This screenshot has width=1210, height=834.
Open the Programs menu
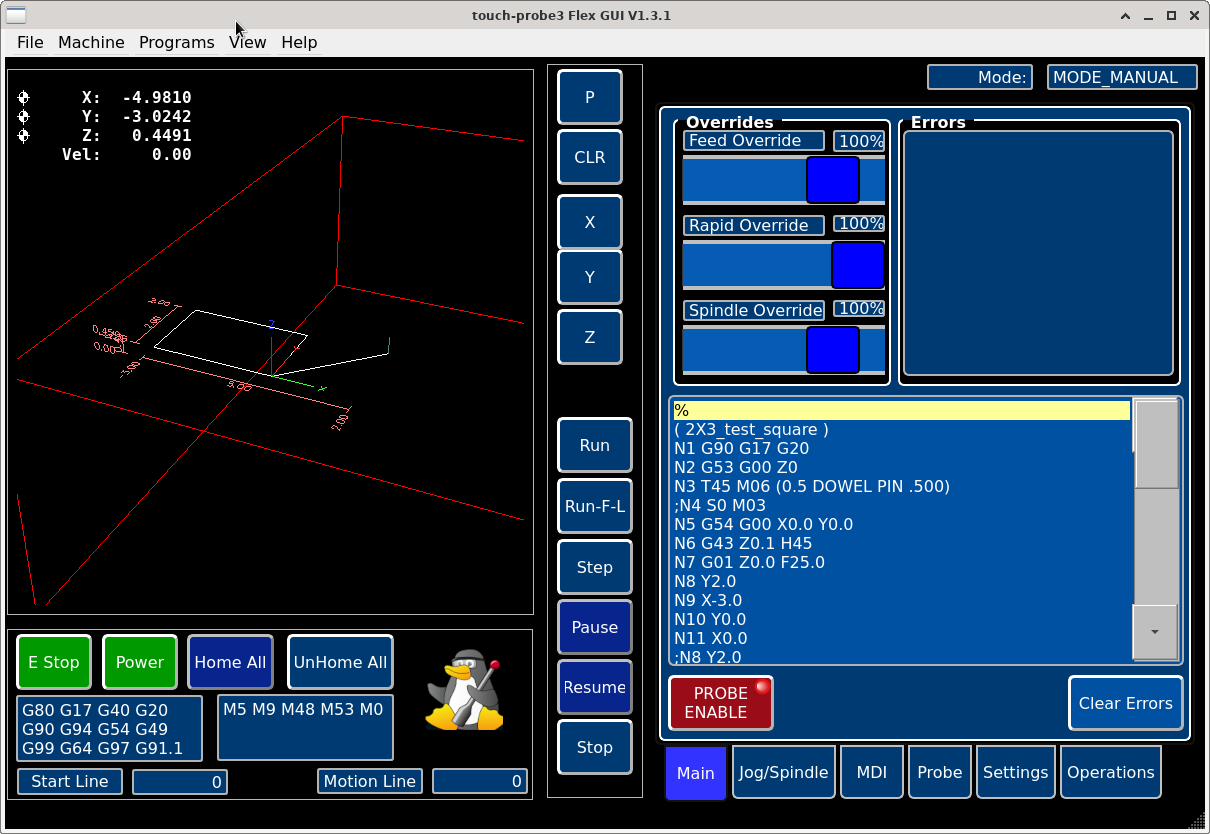click(x=176, y=42)
